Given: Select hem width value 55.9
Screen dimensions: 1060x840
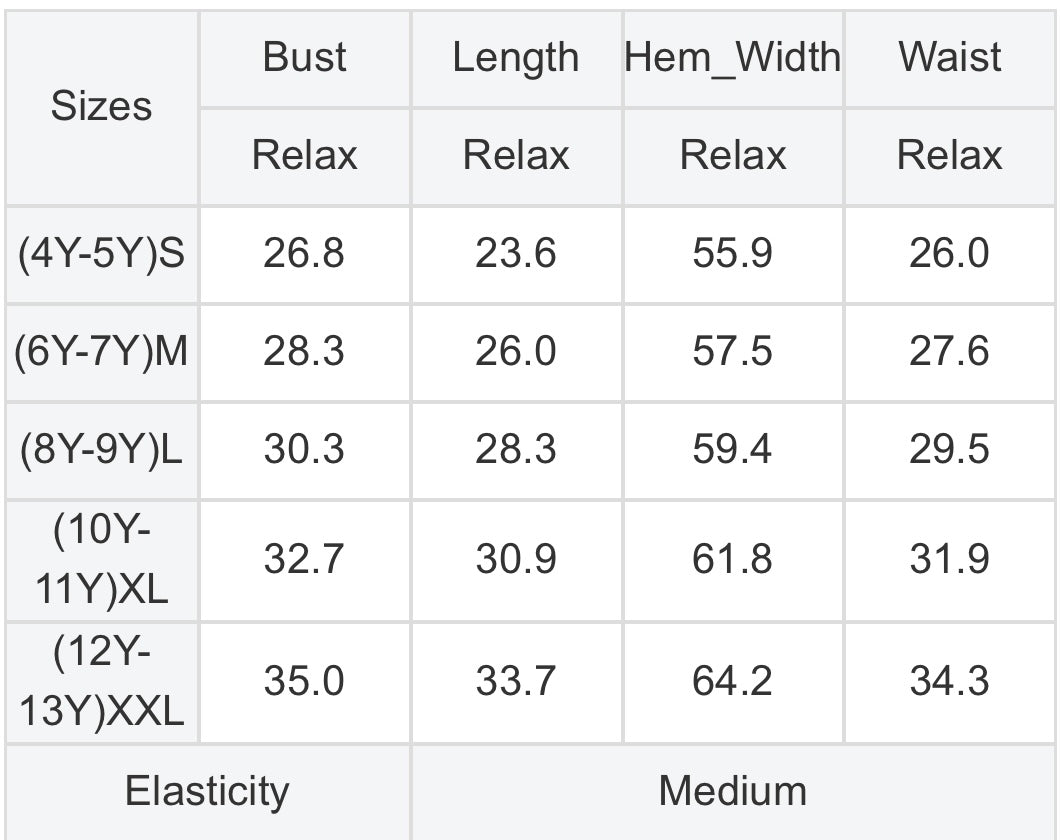Looking at the screenshot, I should (732, 254).
